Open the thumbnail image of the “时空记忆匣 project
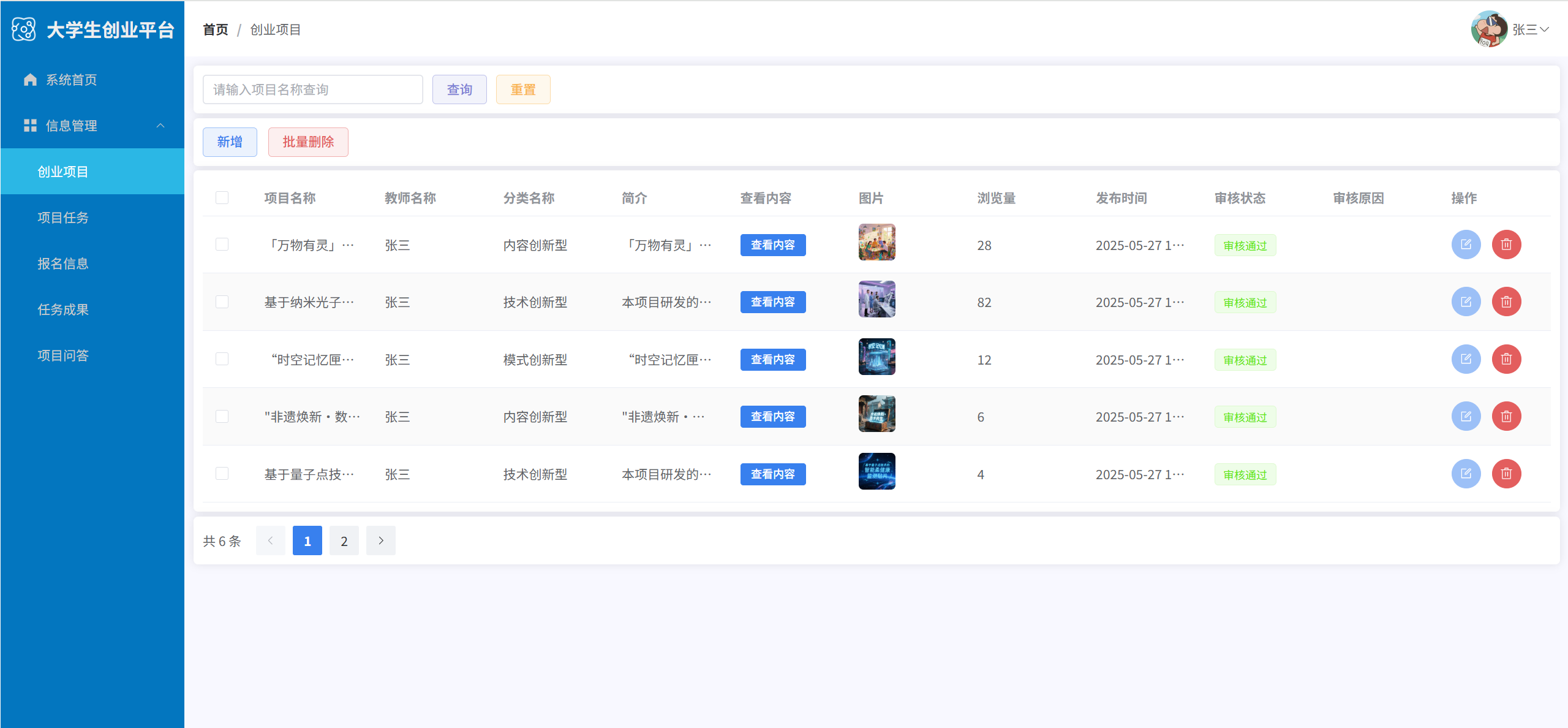The width and height of the screenshot is (1568, 728). 876,357
